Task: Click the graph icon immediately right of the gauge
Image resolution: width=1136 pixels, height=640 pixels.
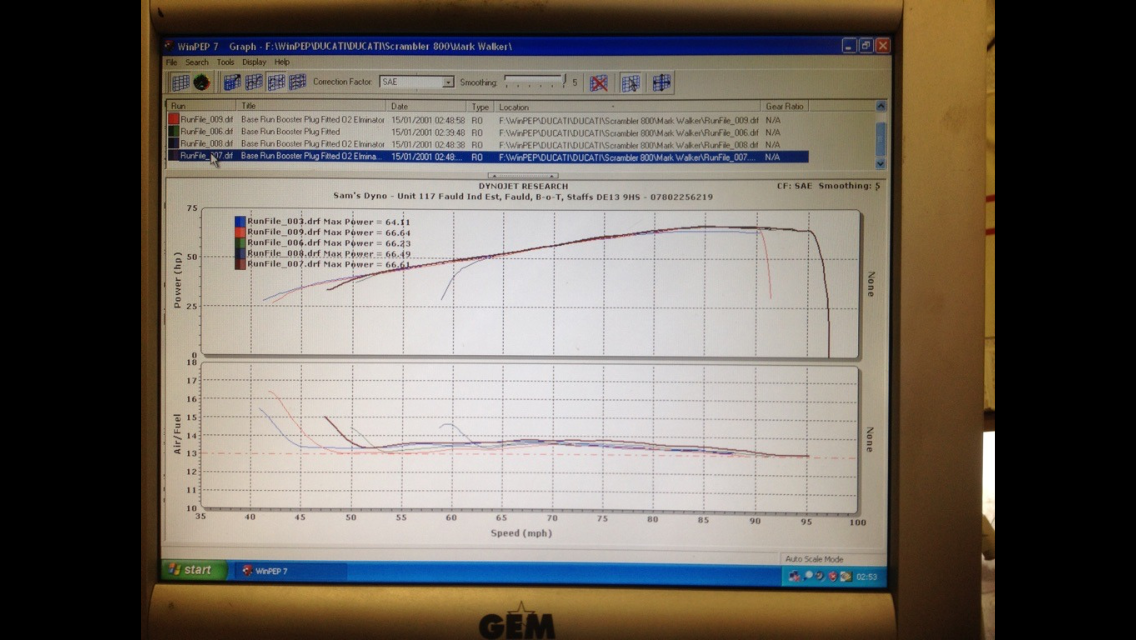Action: (232, 83)
